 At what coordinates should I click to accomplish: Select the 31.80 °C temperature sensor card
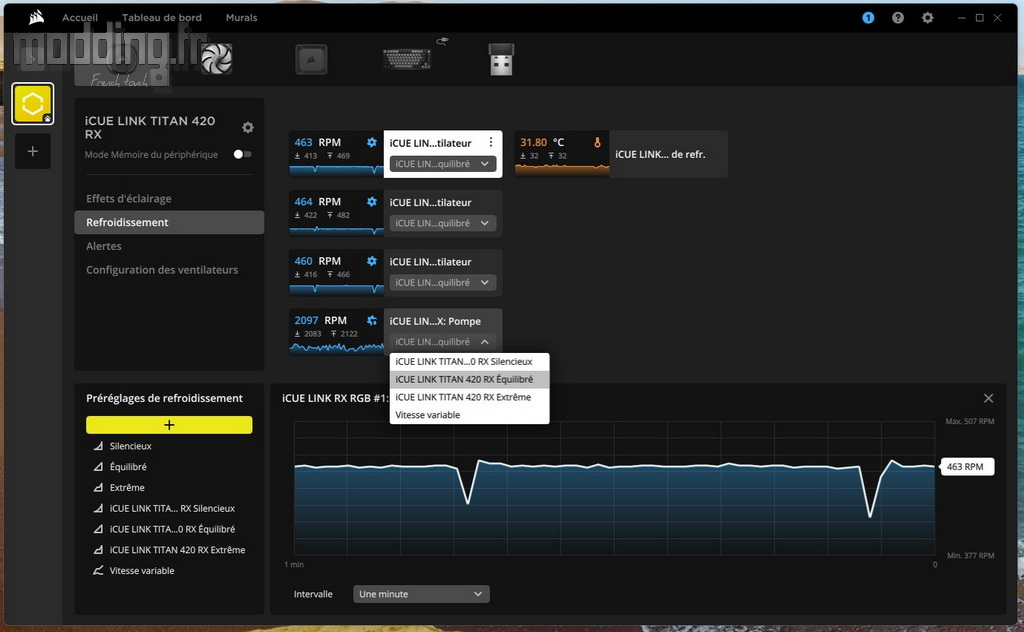click(x=621, y=154)
